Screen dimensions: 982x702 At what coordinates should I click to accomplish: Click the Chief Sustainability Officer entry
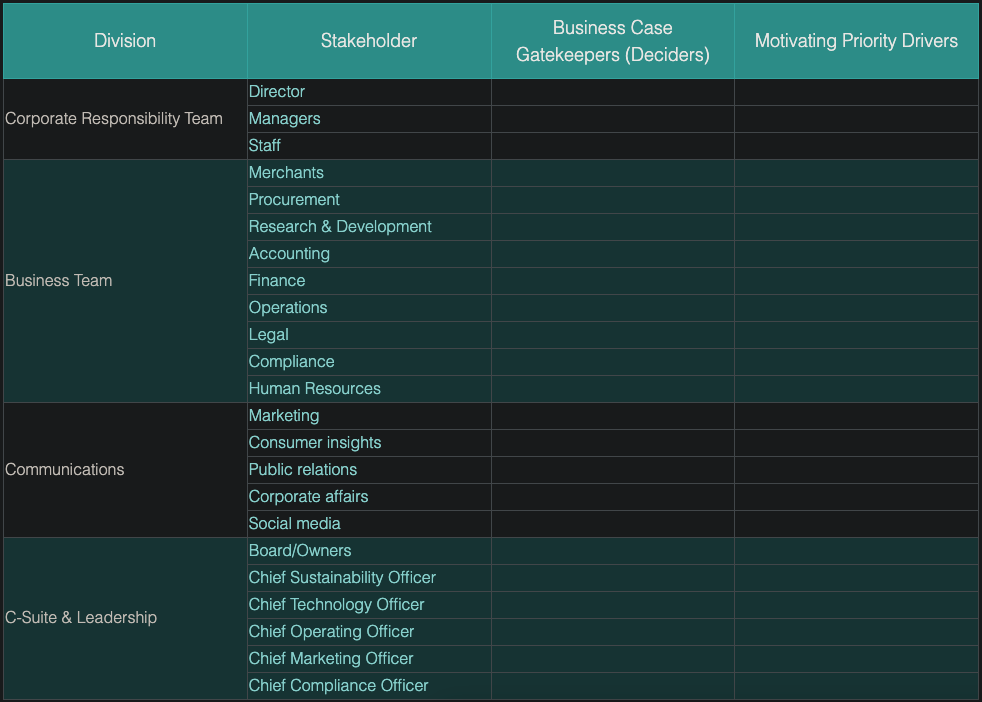tap(342, 578)
